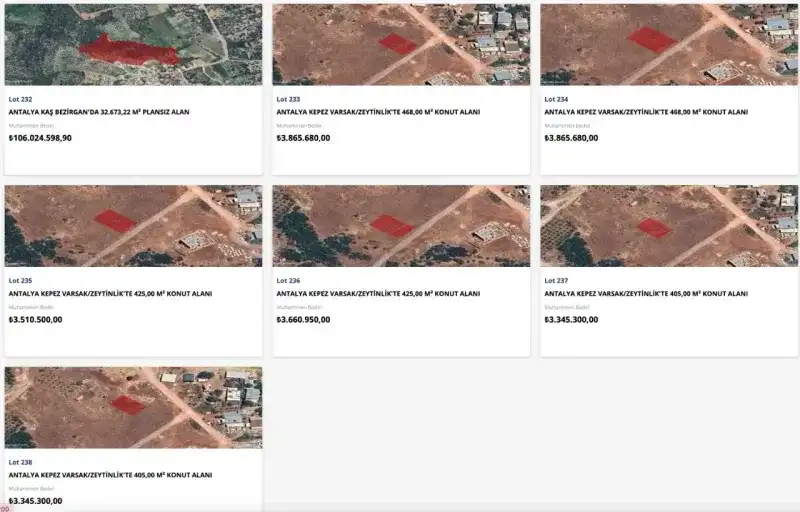Click the Lot 237 parcel image

point(669,225)
